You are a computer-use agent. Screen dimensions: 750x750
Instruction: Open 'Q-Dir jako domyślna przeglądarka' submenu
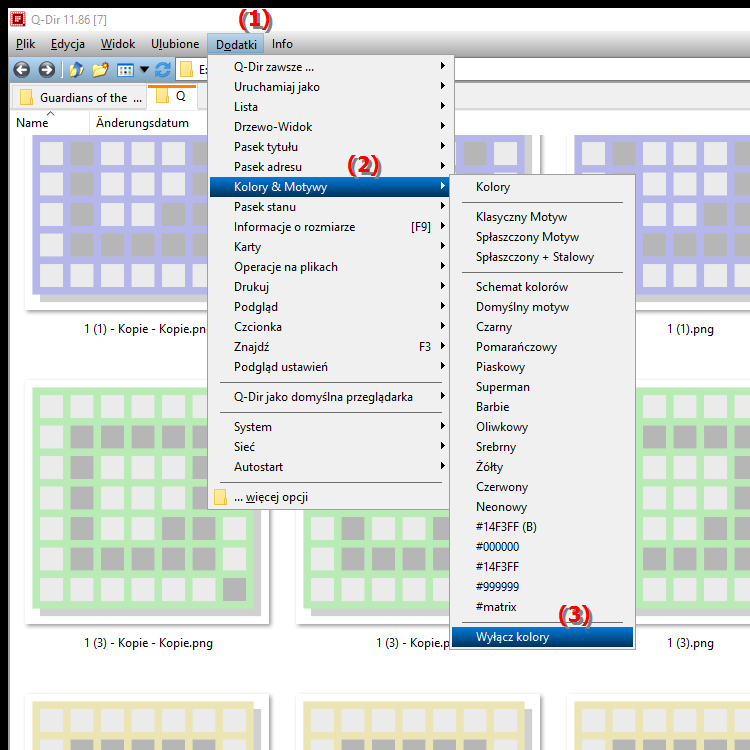(329, 397)
